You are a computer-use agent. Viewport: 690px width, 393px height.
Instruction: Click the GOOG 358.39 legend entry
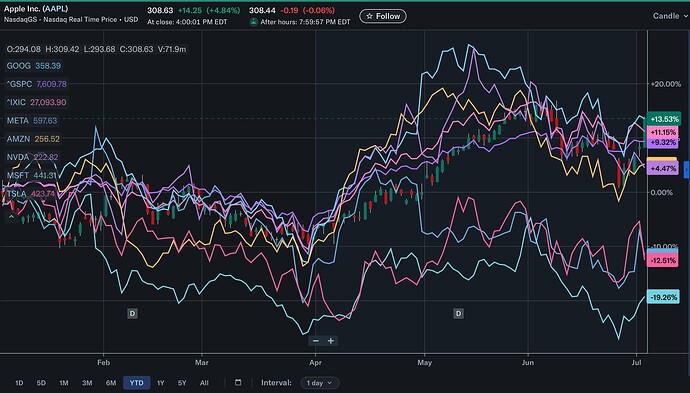33,66
